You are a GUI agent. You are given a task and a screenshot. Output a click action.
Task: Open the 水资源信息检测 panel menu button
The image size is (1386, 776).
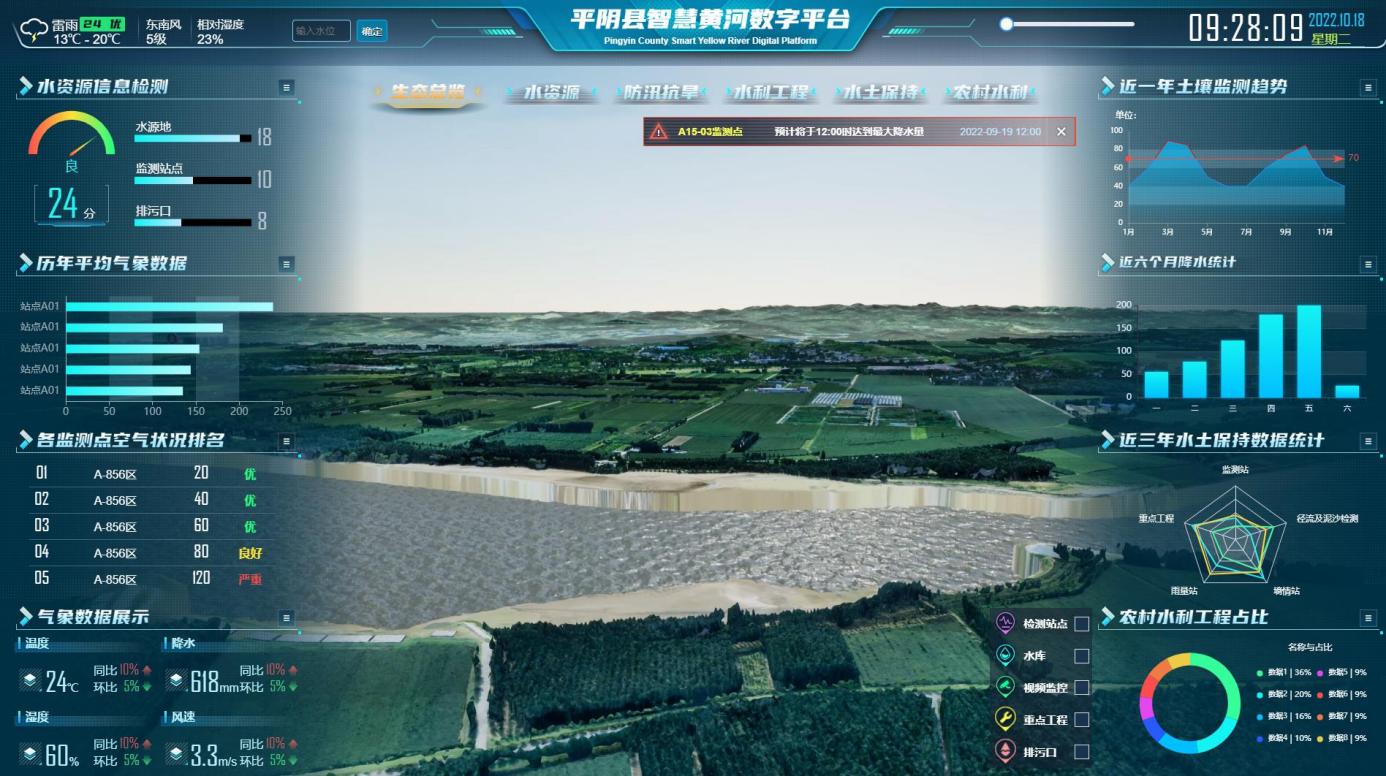point(287,88)
